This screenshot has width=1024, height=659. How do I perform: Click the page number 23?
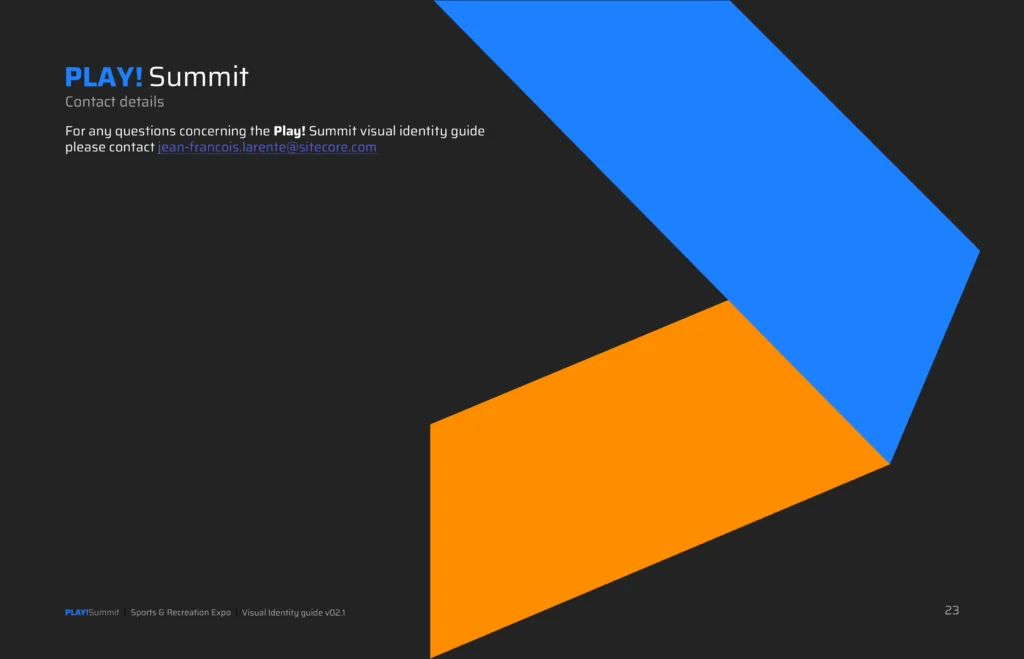pos(952,610)
